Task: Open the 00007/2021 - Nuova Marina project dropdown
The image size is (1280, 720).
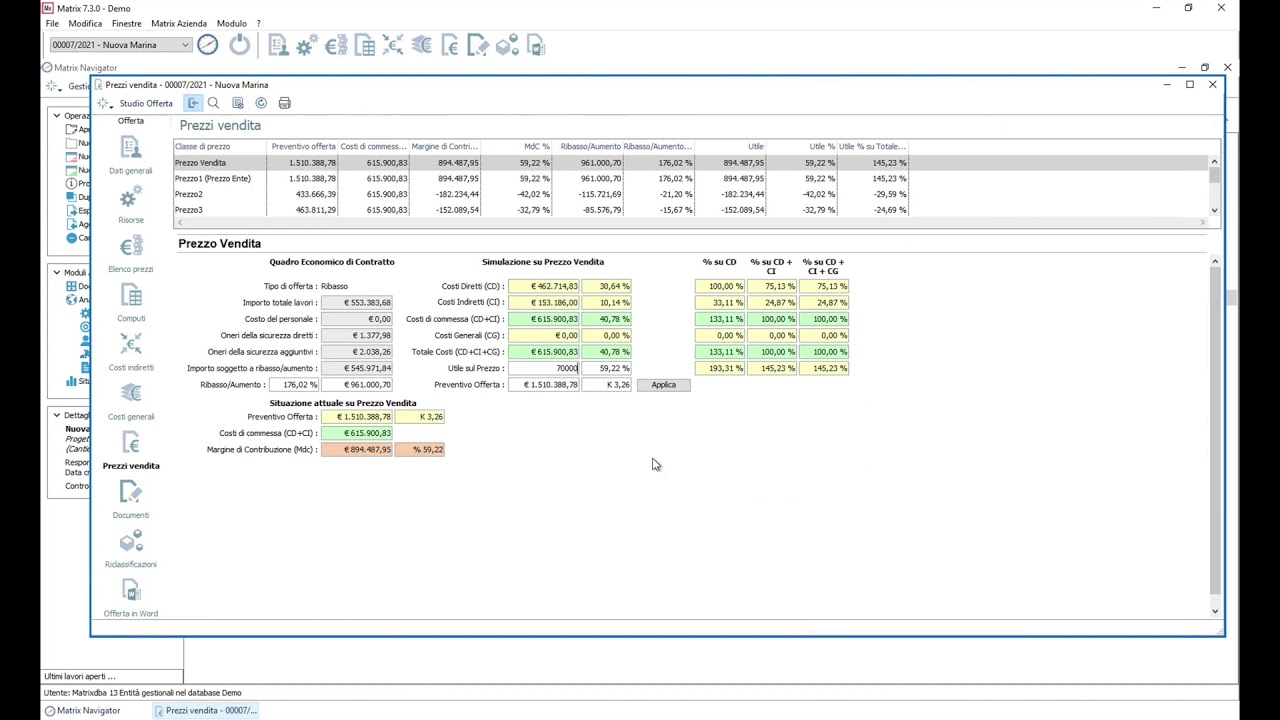Action: click(x=120, y=44)
